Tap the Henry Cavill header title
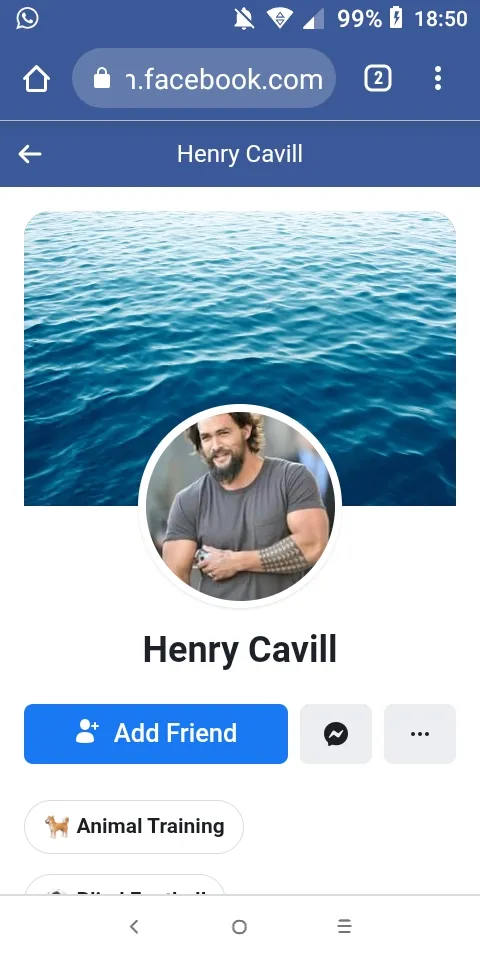 click(x=239, y=154)
